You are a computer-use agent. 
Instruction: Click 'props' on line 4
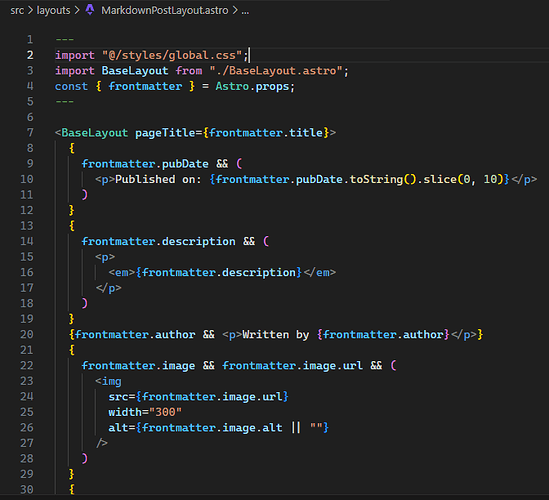click(272, 87)
